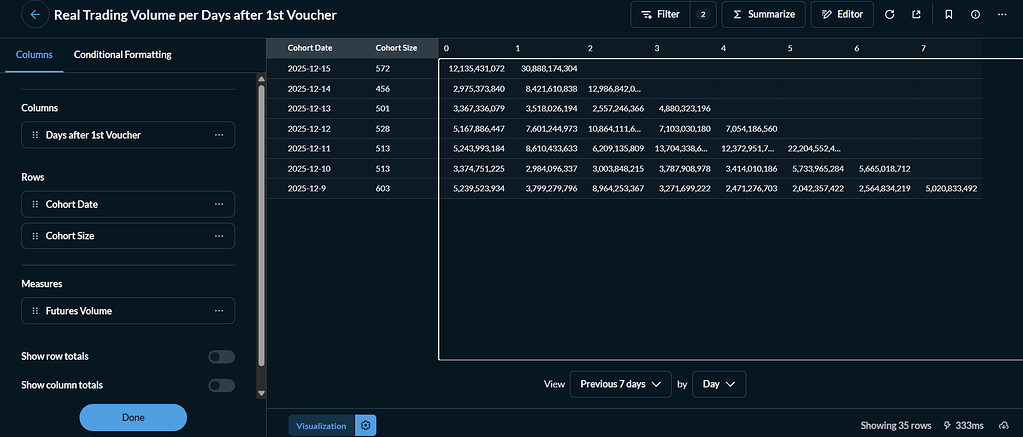Click the Showing 35 rows status text
Image resolution: width=1023 pixels, height=437 pixels.
coord(896,425)
